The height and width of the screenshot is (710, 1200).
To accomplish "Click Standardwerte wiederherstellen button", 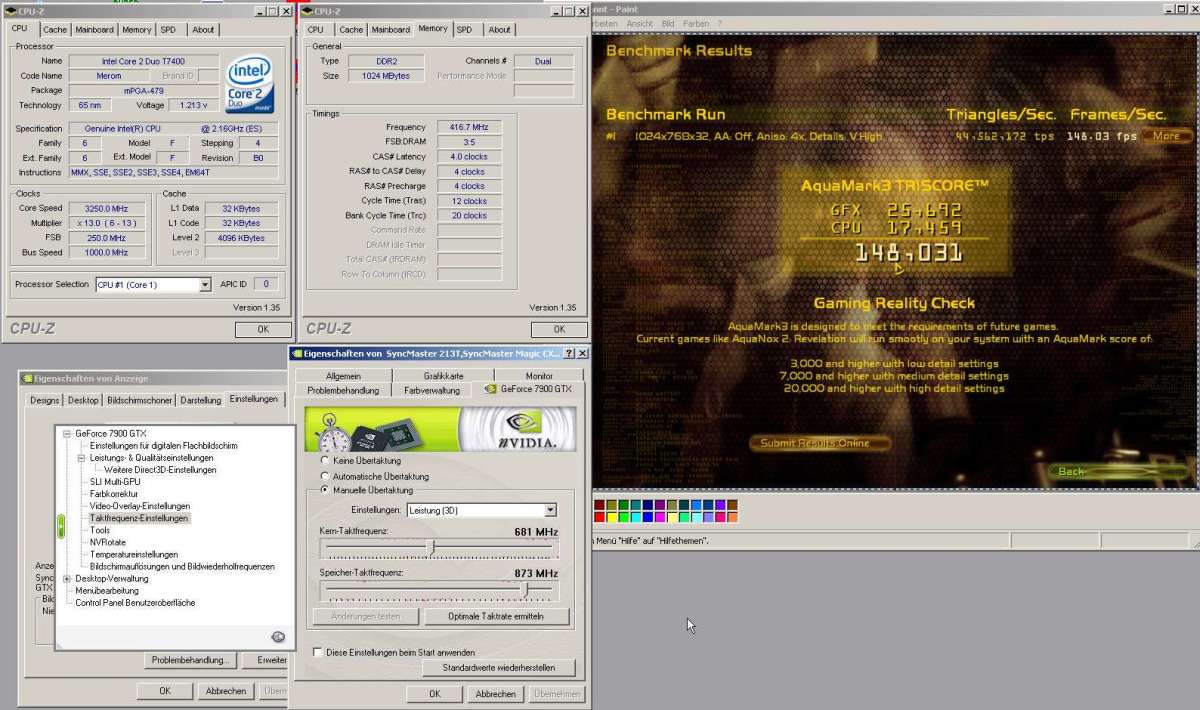I will [x=501, y=667].
